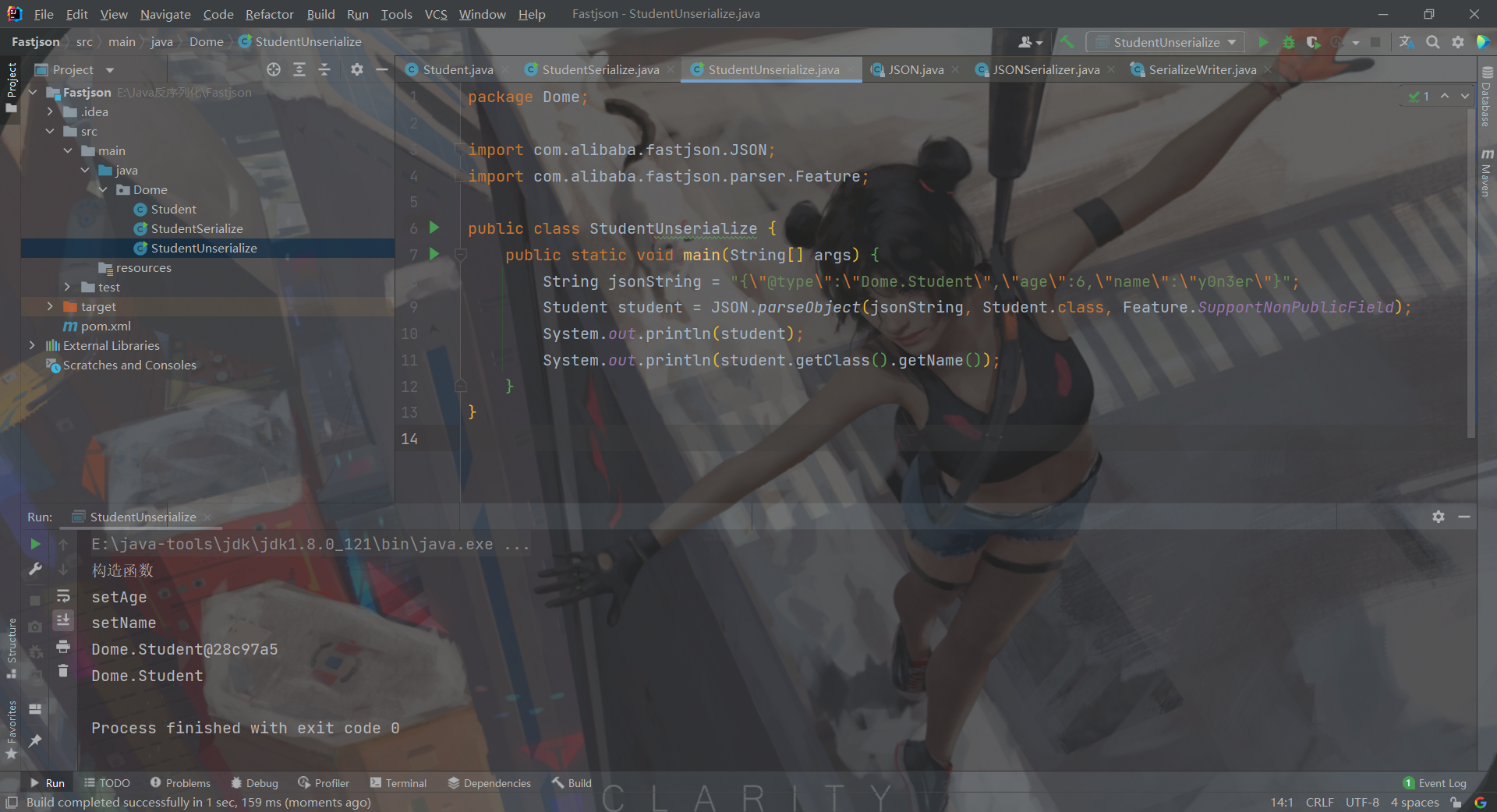Click run gutter icon beside main method line 7
1497x812 pixels.
click(x=435, y=254)
